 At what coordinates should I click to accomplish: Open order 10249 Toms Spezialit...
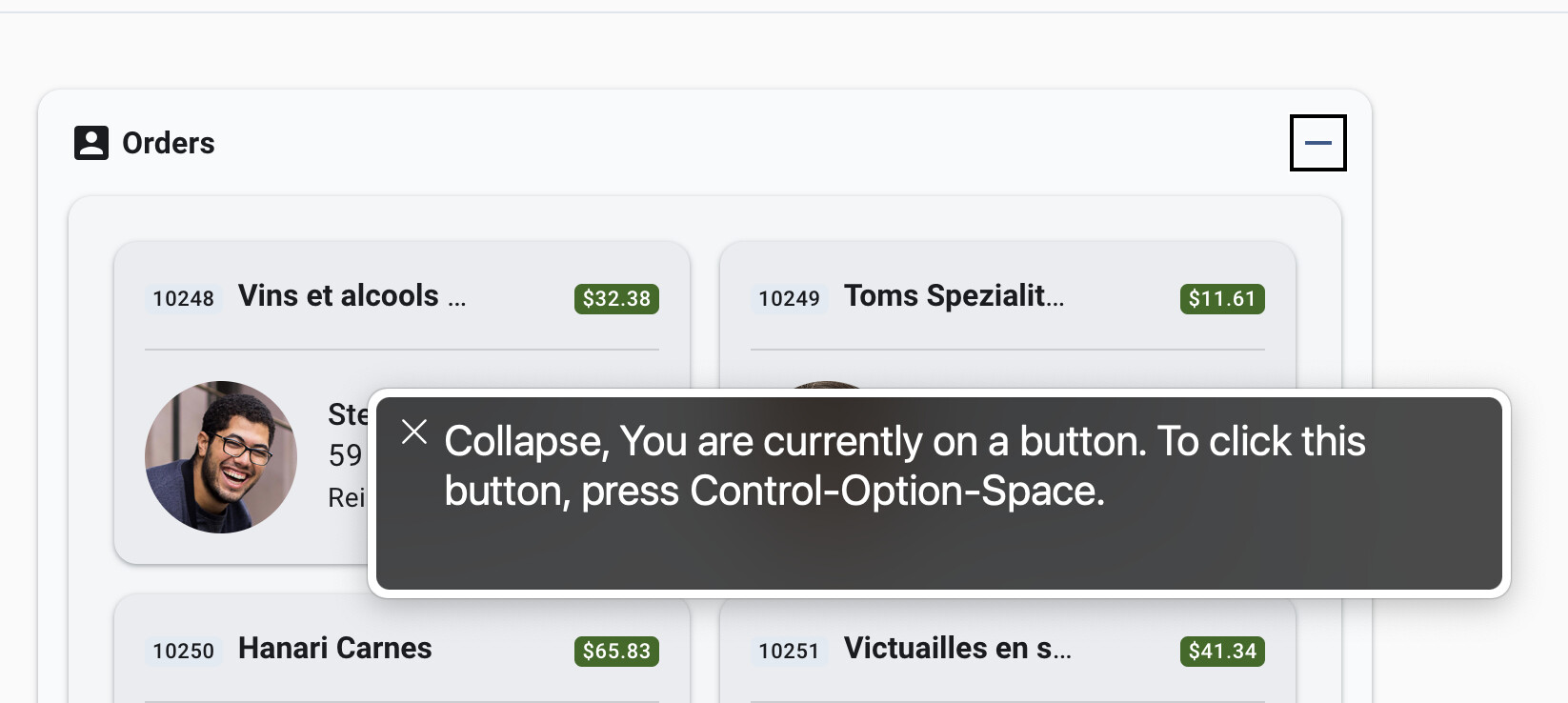[x=954, y=296]
